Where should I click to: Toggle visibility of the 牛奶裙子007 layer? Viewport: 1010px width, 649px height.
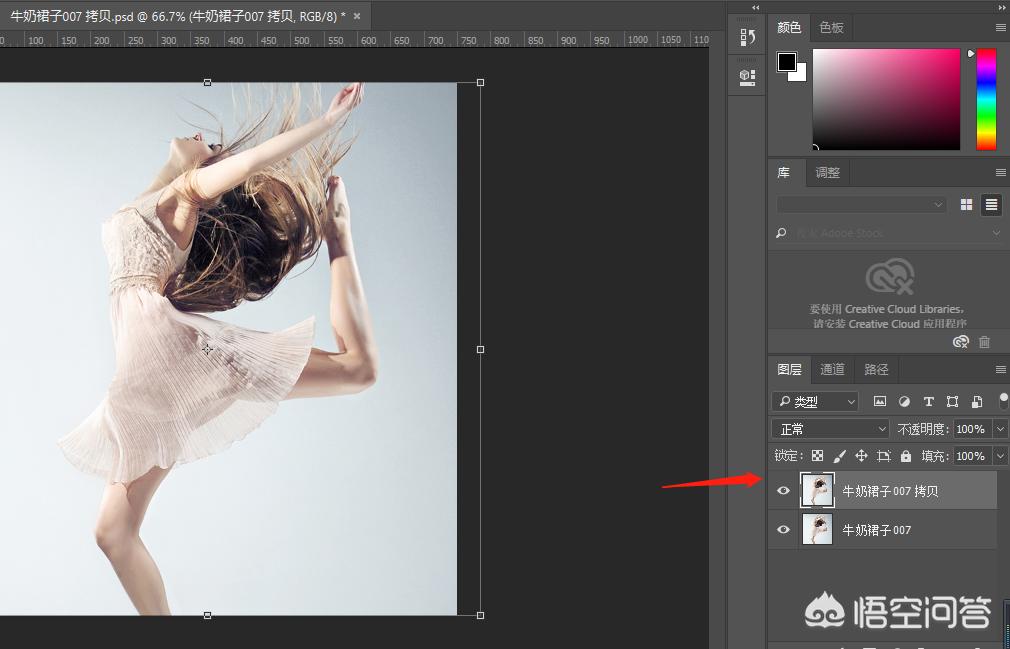783,530
